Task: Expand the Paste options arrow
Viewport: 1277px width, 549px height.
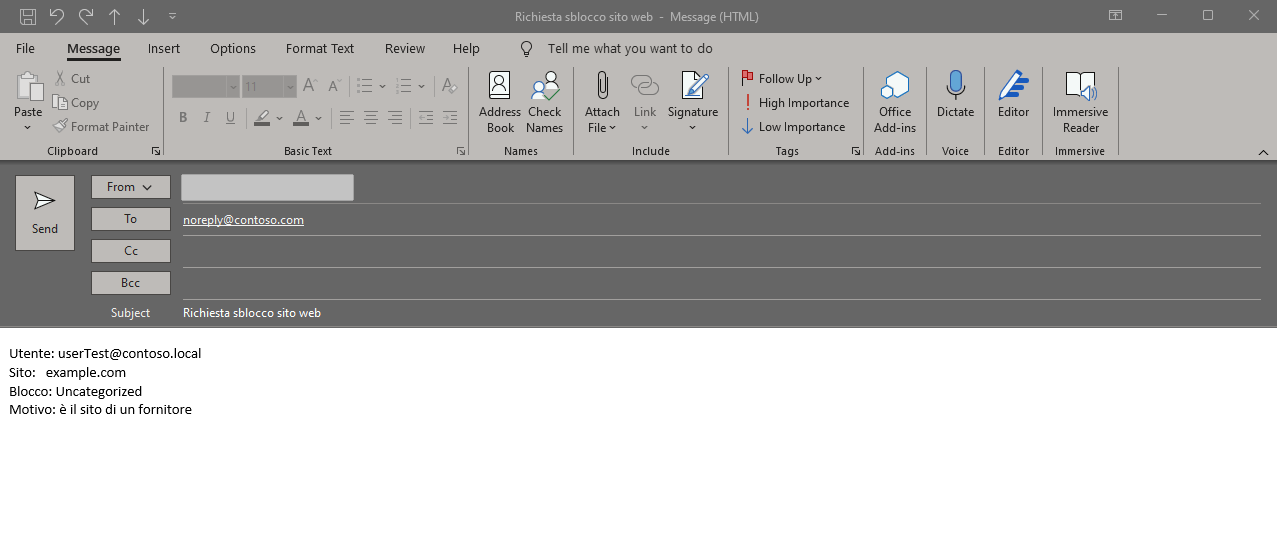Action: (28, 127)
